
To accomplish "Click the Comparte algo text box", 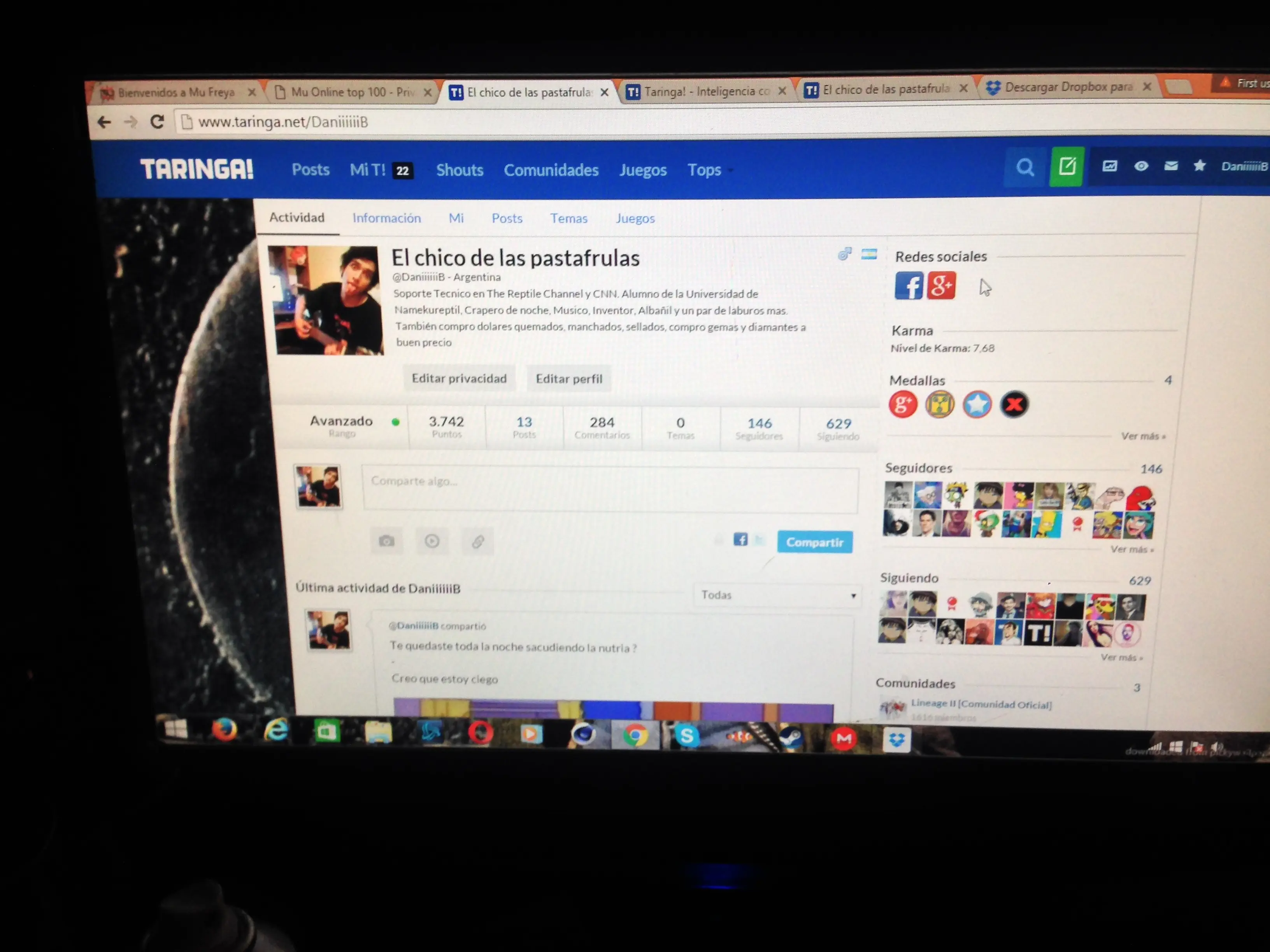I will (x=610, y=489).
